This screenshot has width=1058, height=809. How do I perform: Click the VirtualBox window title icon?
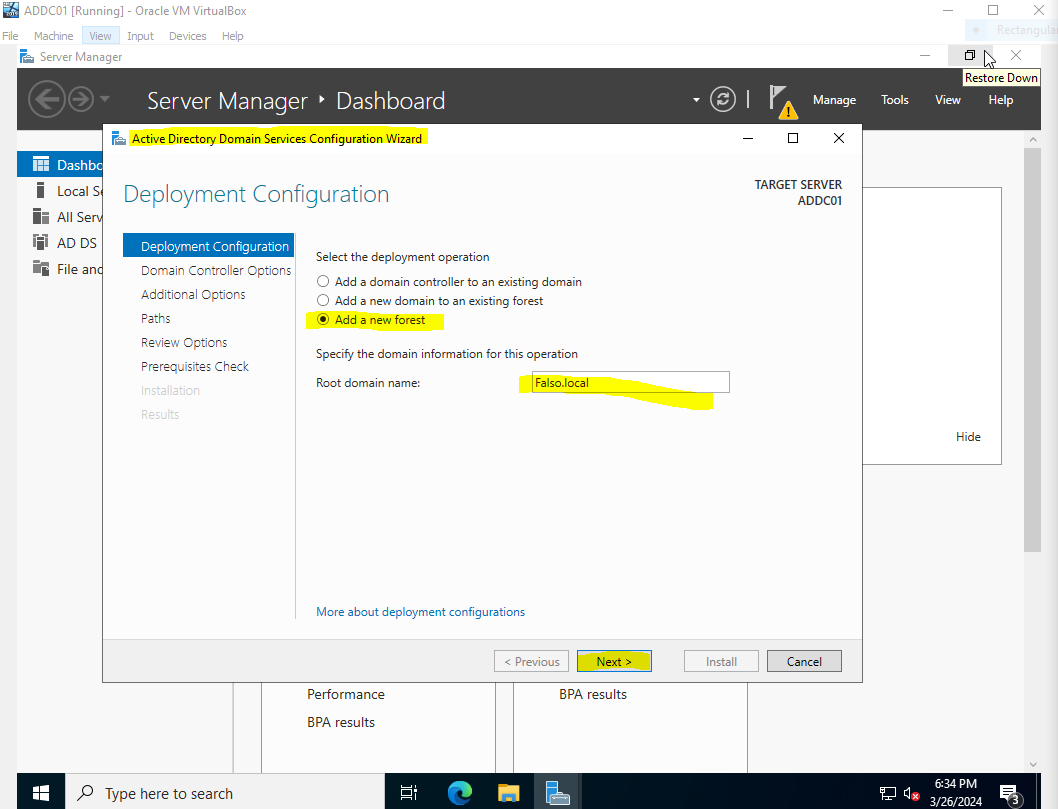[x=11, y=10]
